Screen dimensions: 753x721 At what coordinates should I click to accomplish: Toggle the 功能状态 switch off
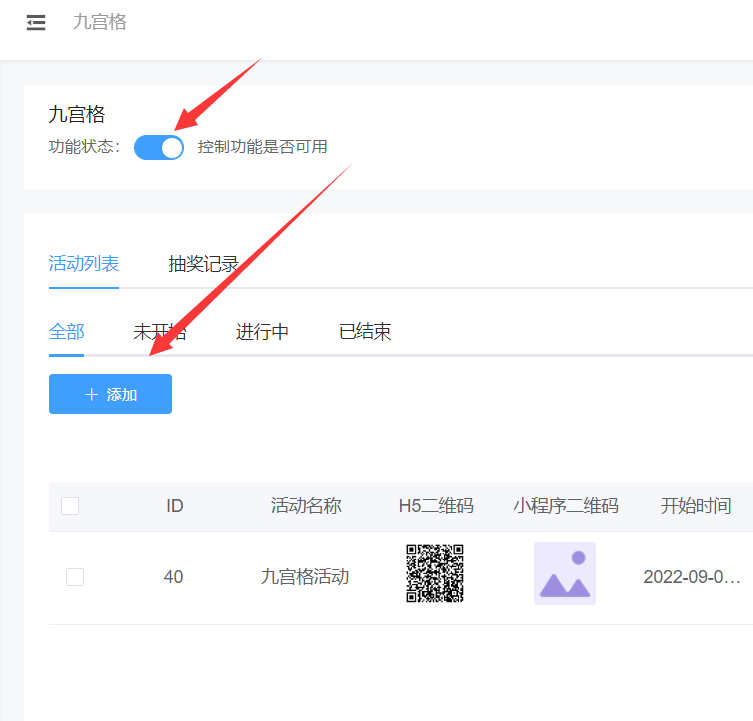pyautogui.click(x=159, y=147)
